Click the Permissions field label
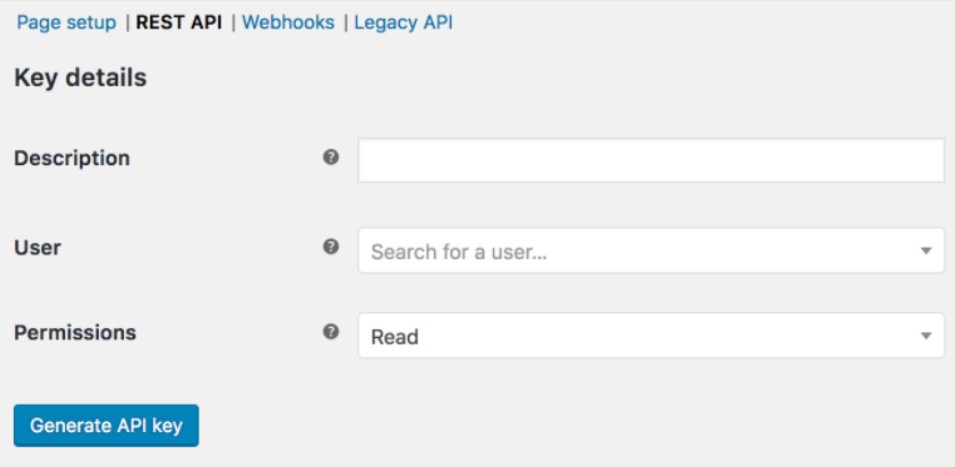This screenshot has height=467, width=955. [x=75, y=333]
